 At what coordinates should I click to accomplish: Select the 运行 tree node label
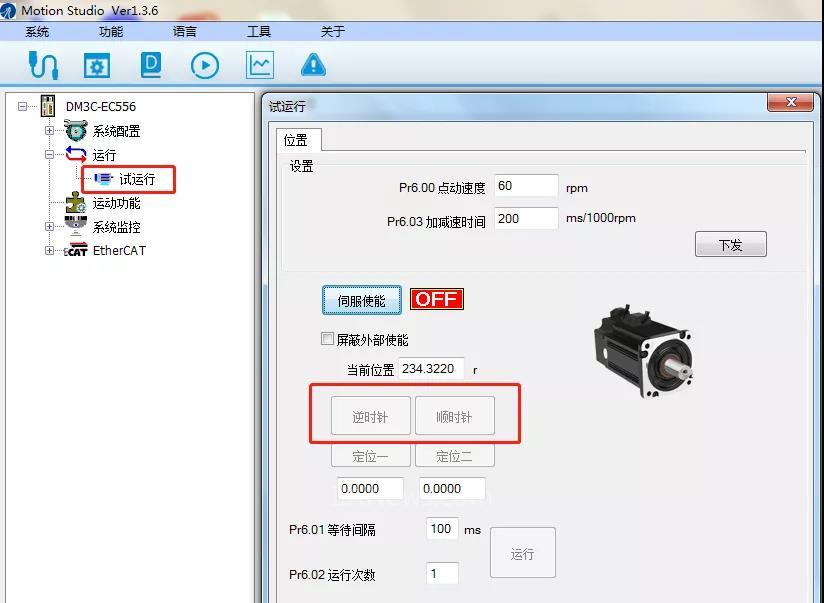pos(104,155)
